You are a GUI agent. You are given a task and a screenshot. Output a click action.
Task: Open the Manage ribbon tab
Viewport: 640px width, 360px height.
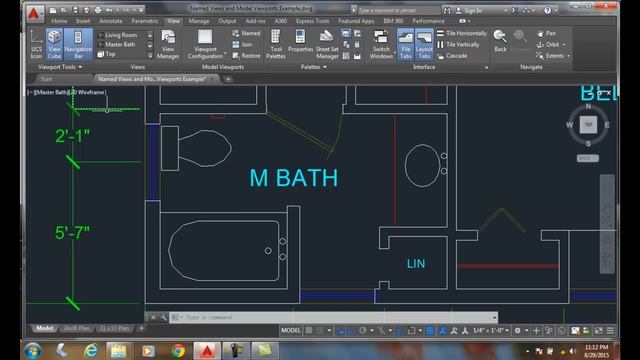pos(199,21)
